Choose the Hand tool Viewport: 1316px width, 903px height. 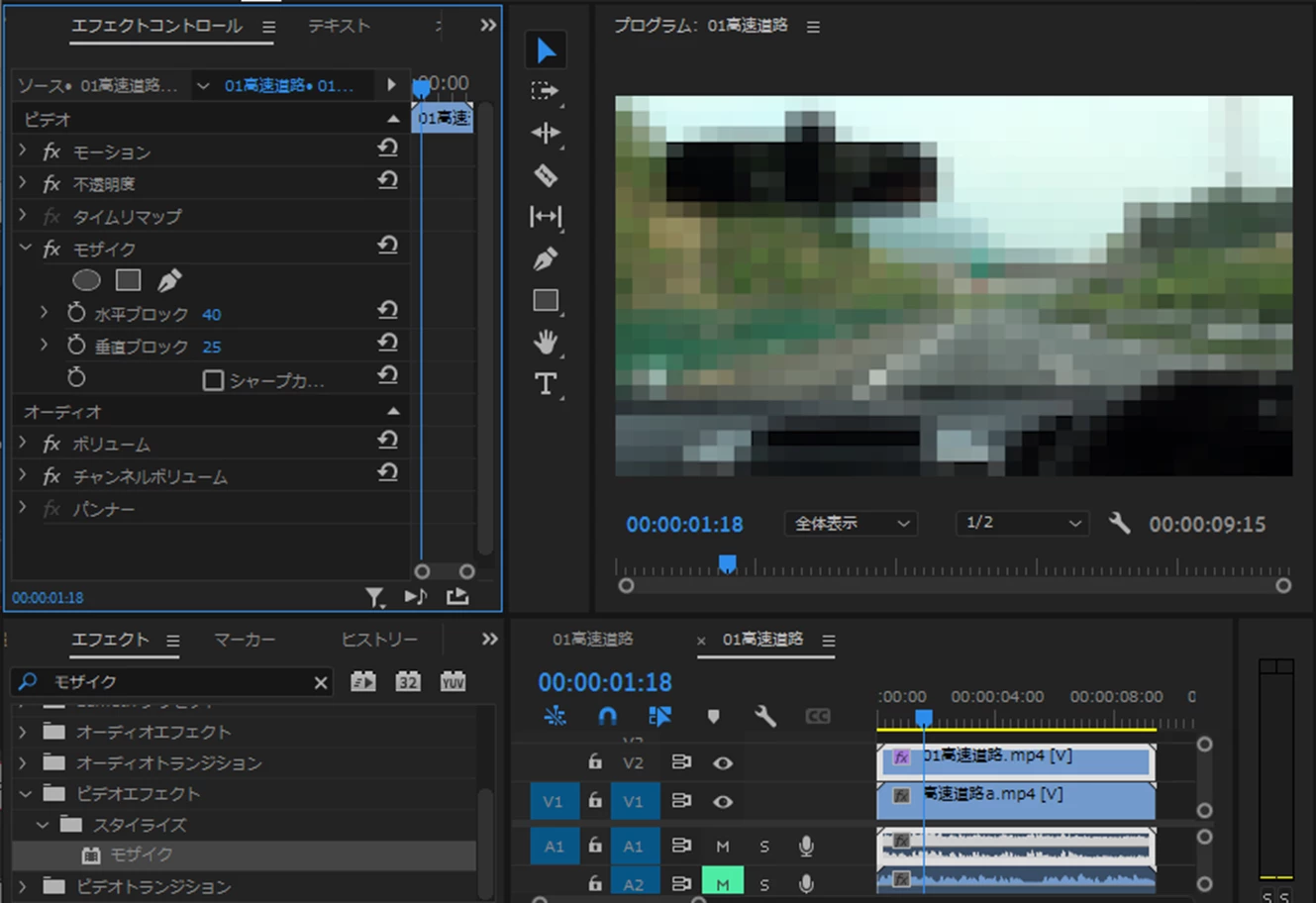click(546, 343)
